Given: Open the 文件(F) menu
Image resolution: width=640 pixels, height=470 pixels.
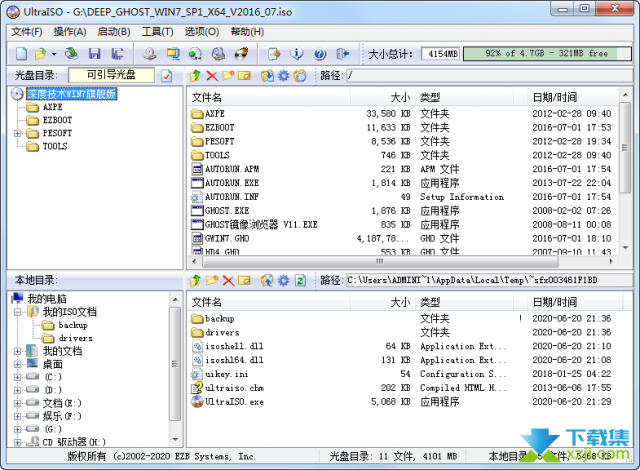Looking at the screenshot, I should (26, 31).
